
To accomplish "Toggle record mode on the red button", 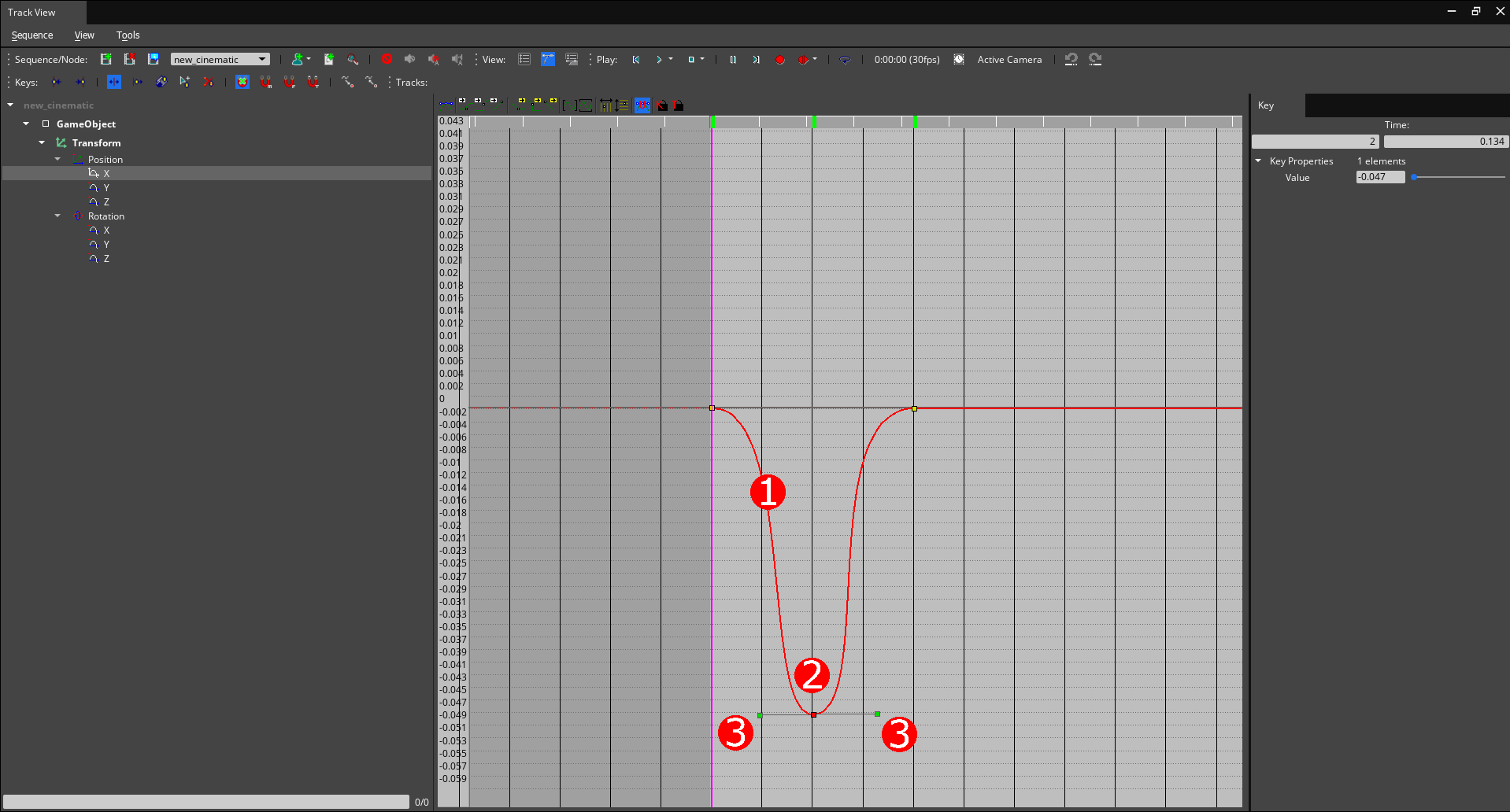I will (780, 59).
